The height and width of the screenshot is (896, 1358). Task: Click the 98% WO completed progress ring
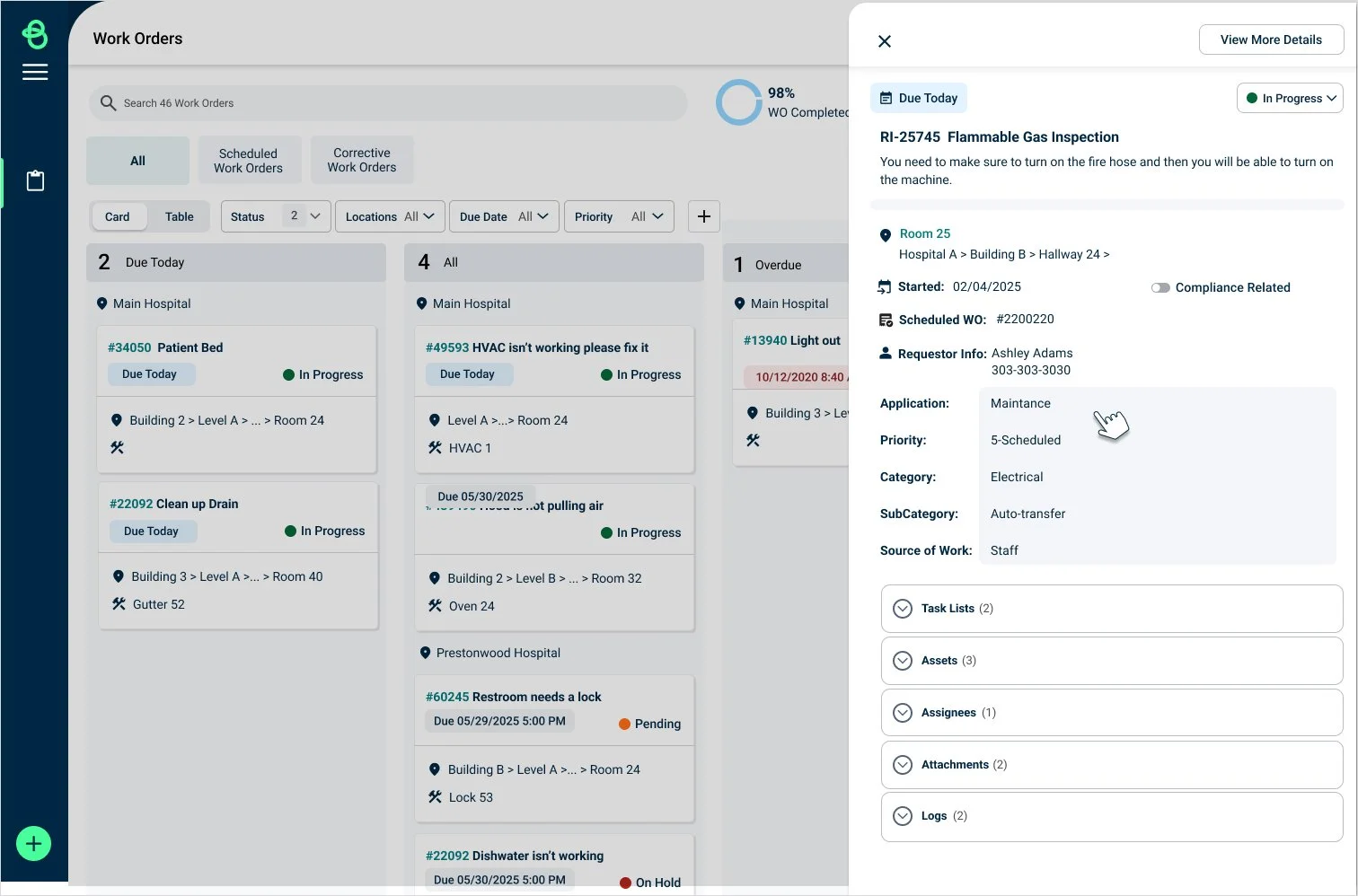[x=739, y=102]
